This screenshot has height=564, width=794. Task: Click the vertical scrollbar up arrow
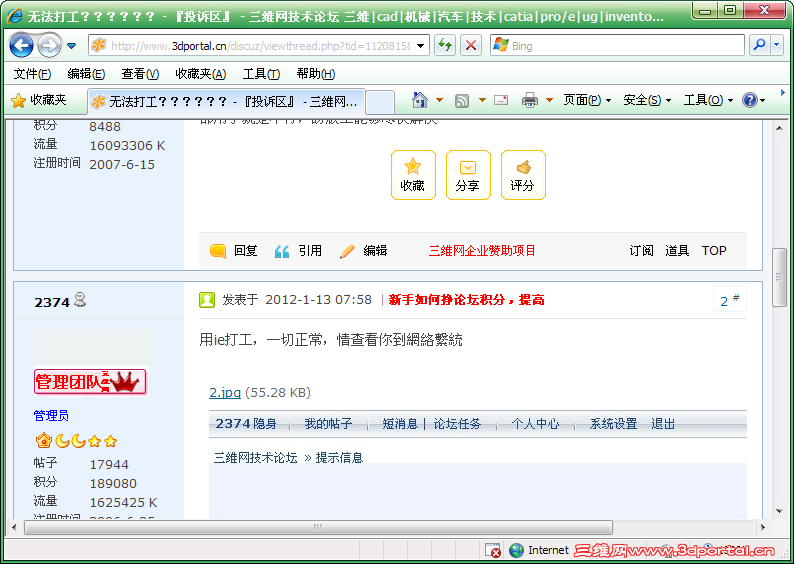(779, 128)
